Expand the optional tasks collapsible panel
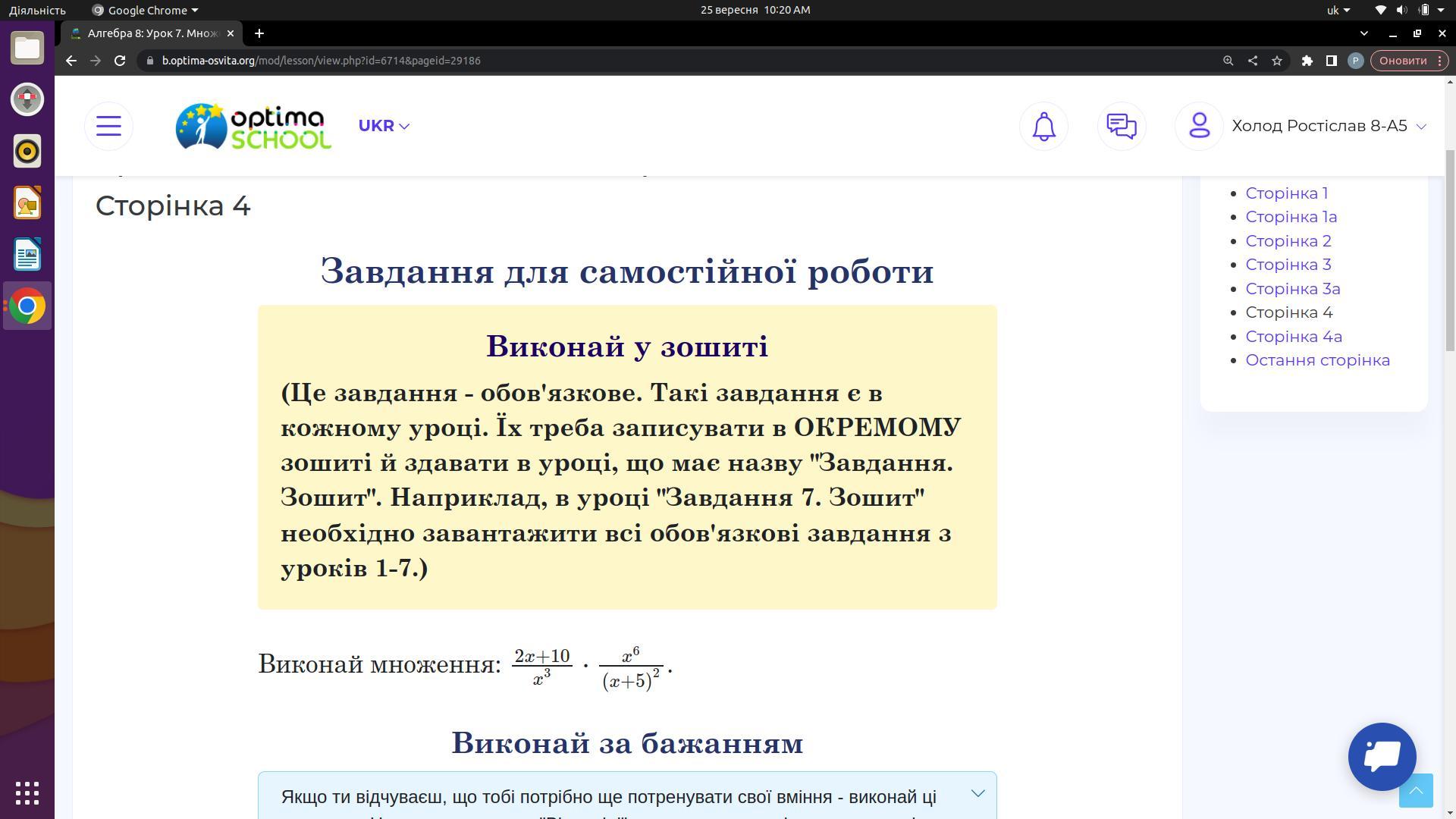The width and height of the screenshot is (1456, 819). point(977,793)
